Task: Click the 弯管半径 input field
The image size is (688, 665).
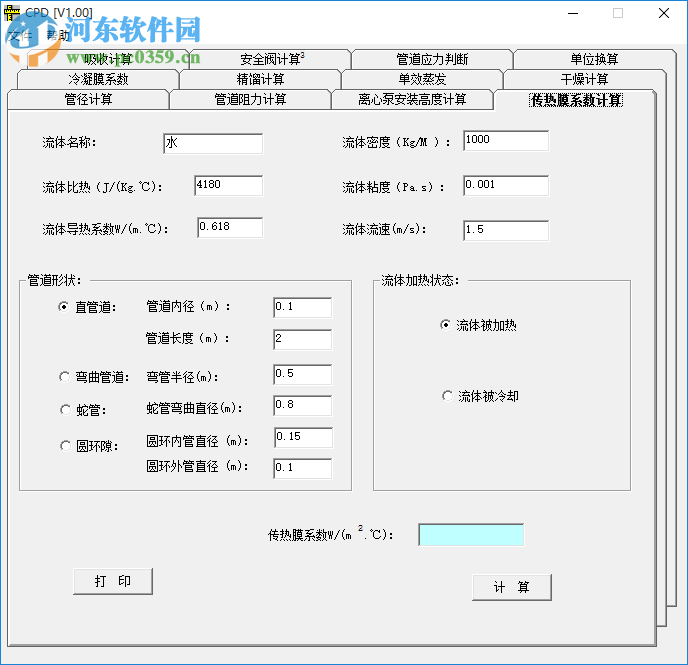Action: pos(303,375)
